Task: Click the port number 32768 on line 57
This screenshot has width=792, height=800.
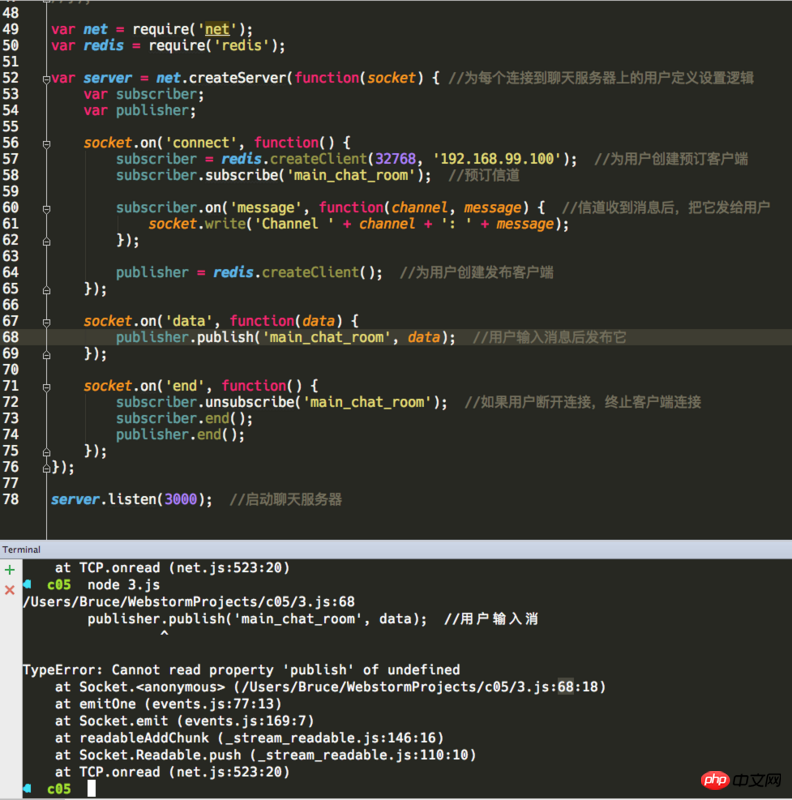Action: pos(395,159)
